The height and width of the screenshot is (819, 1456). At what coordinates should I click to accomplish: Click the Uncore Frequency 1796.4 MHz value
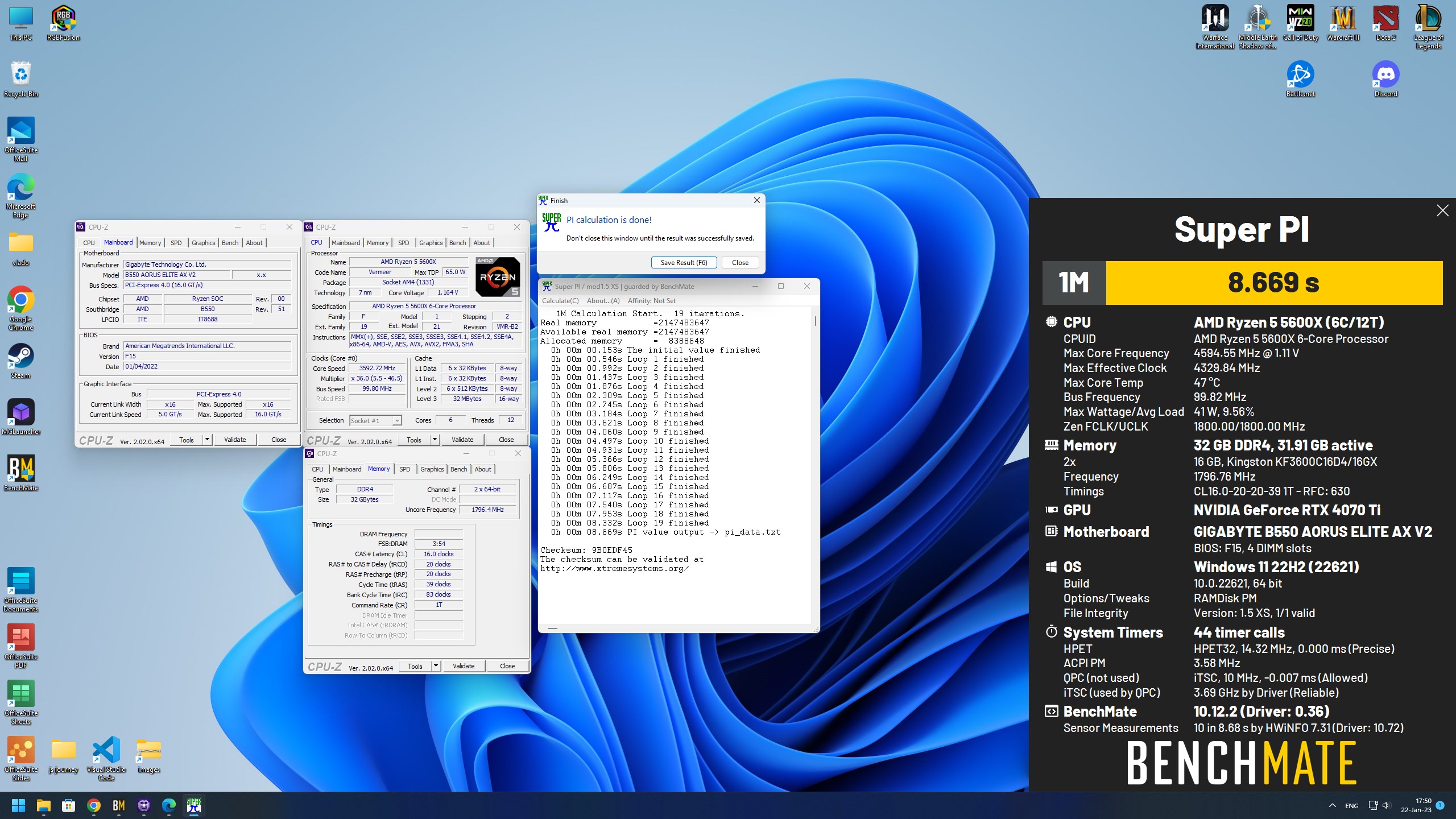(487, 510)
